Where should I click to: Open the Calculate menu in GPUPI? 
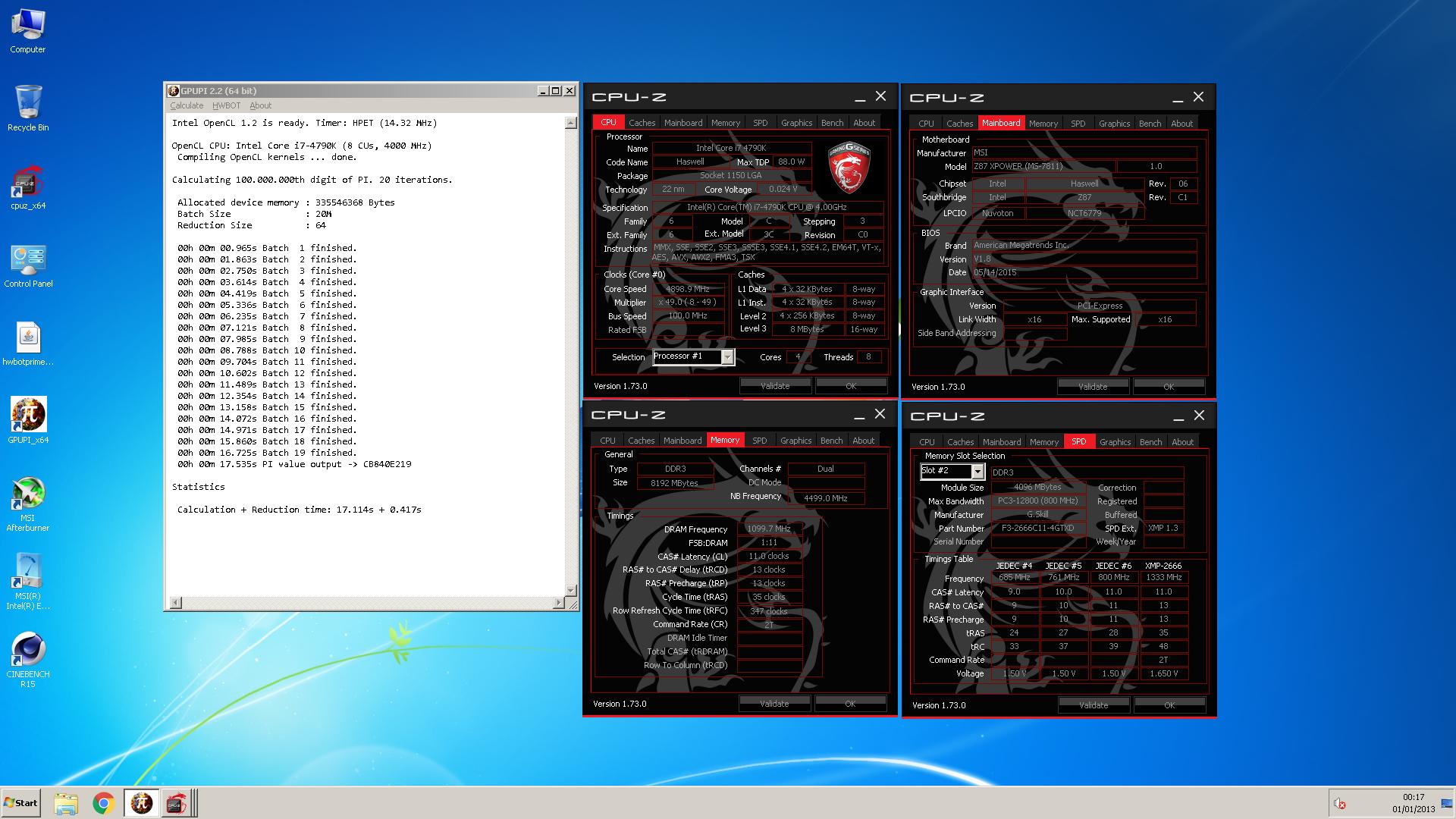point(187,105)
